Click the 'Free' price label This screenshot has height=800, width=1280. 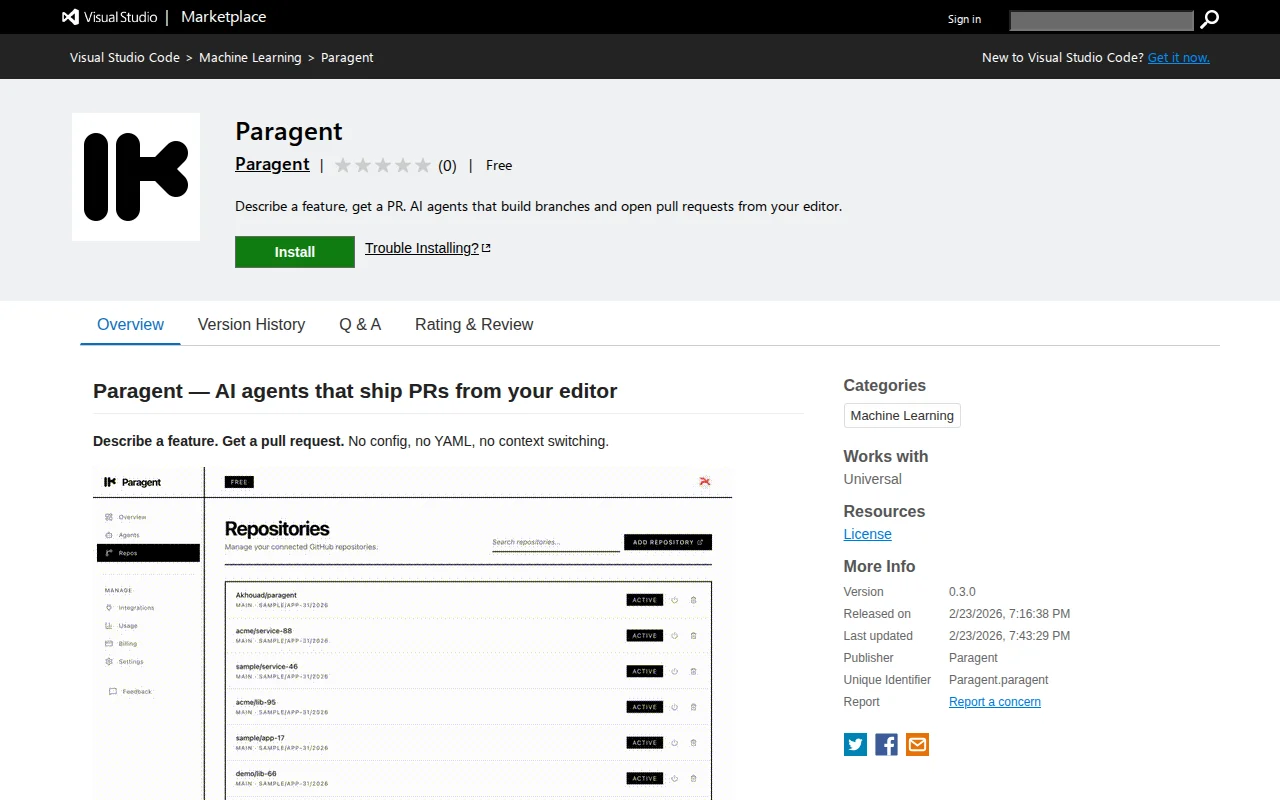[x=499, y=166]
